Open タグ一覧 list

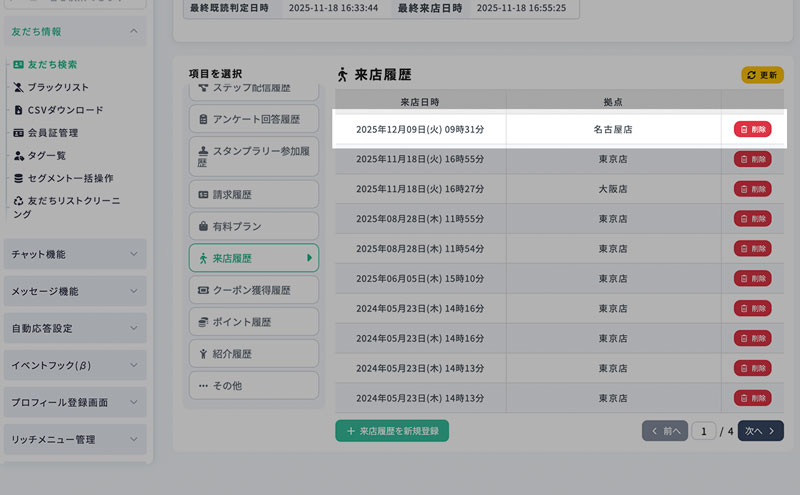46,155
